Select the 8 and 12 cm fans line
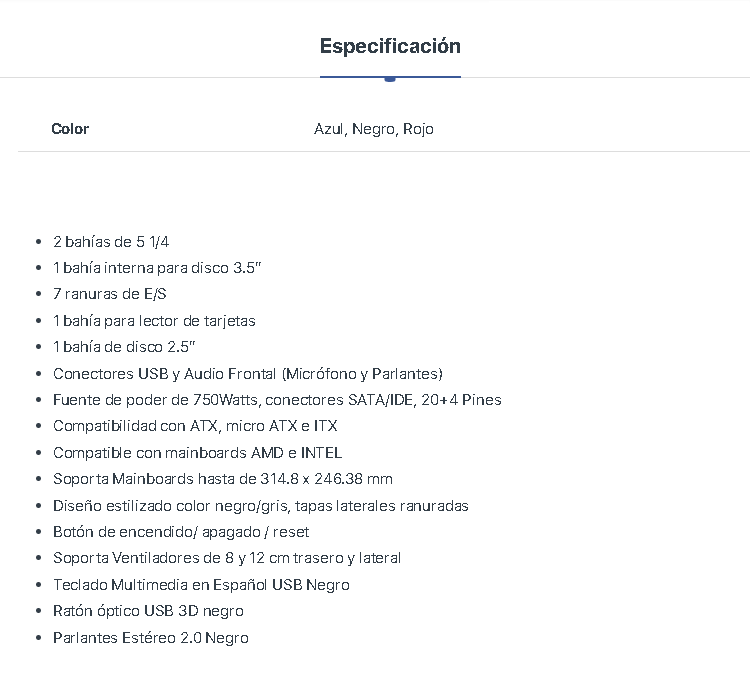Screen dimensions: 750x688 coord(227,558)
